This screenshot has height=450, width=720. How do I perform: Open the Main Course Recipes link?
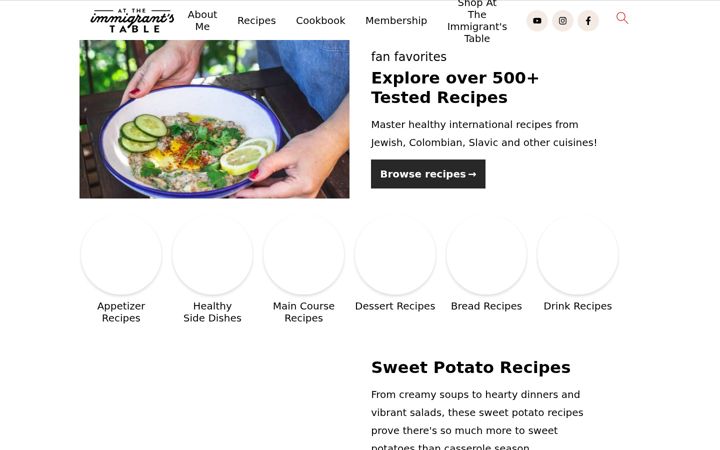point(304,312)
